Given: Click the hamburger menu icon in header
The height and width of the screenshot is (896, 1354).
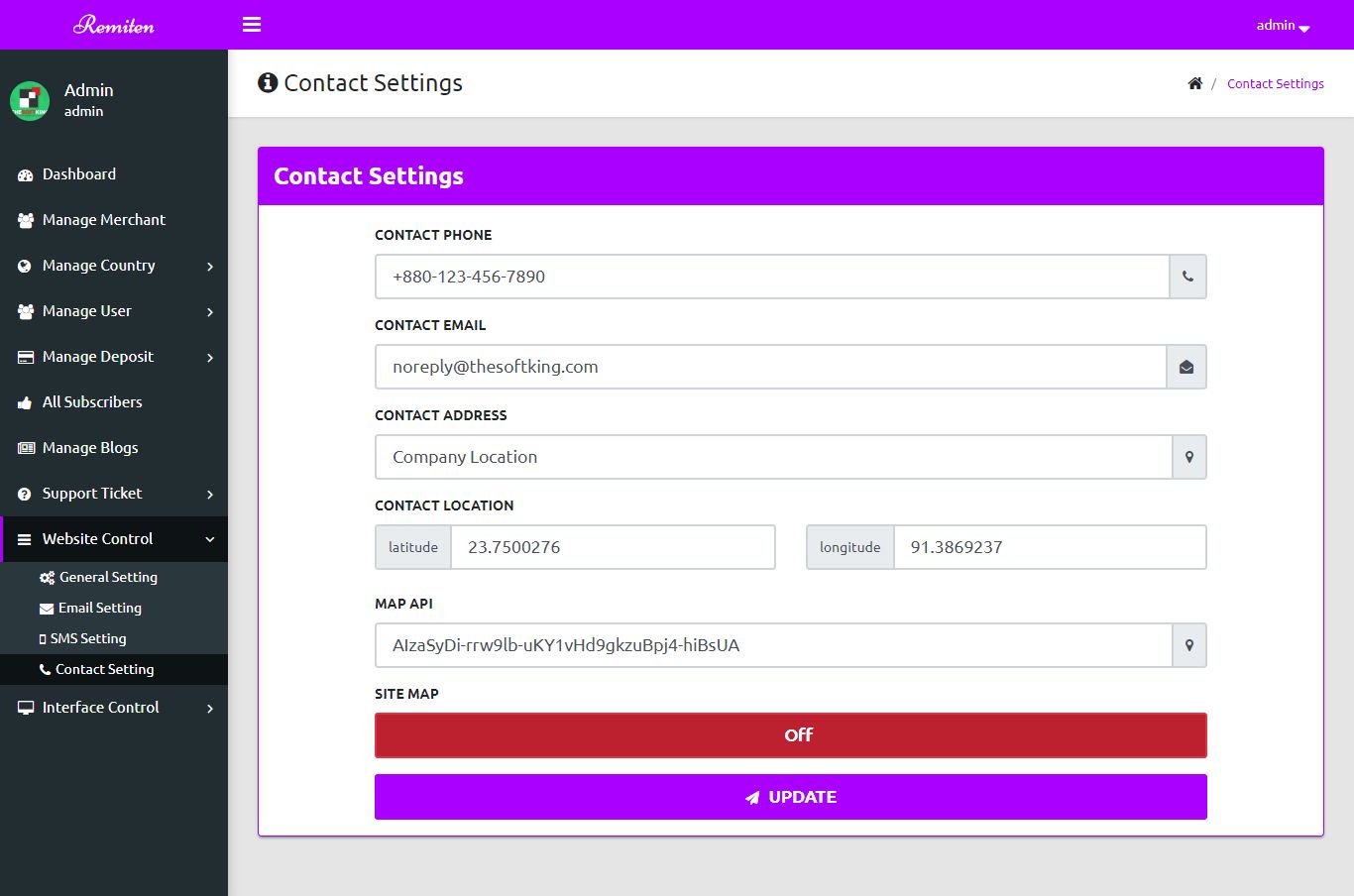Looking at the screenshot, I should tap(252, 25).
